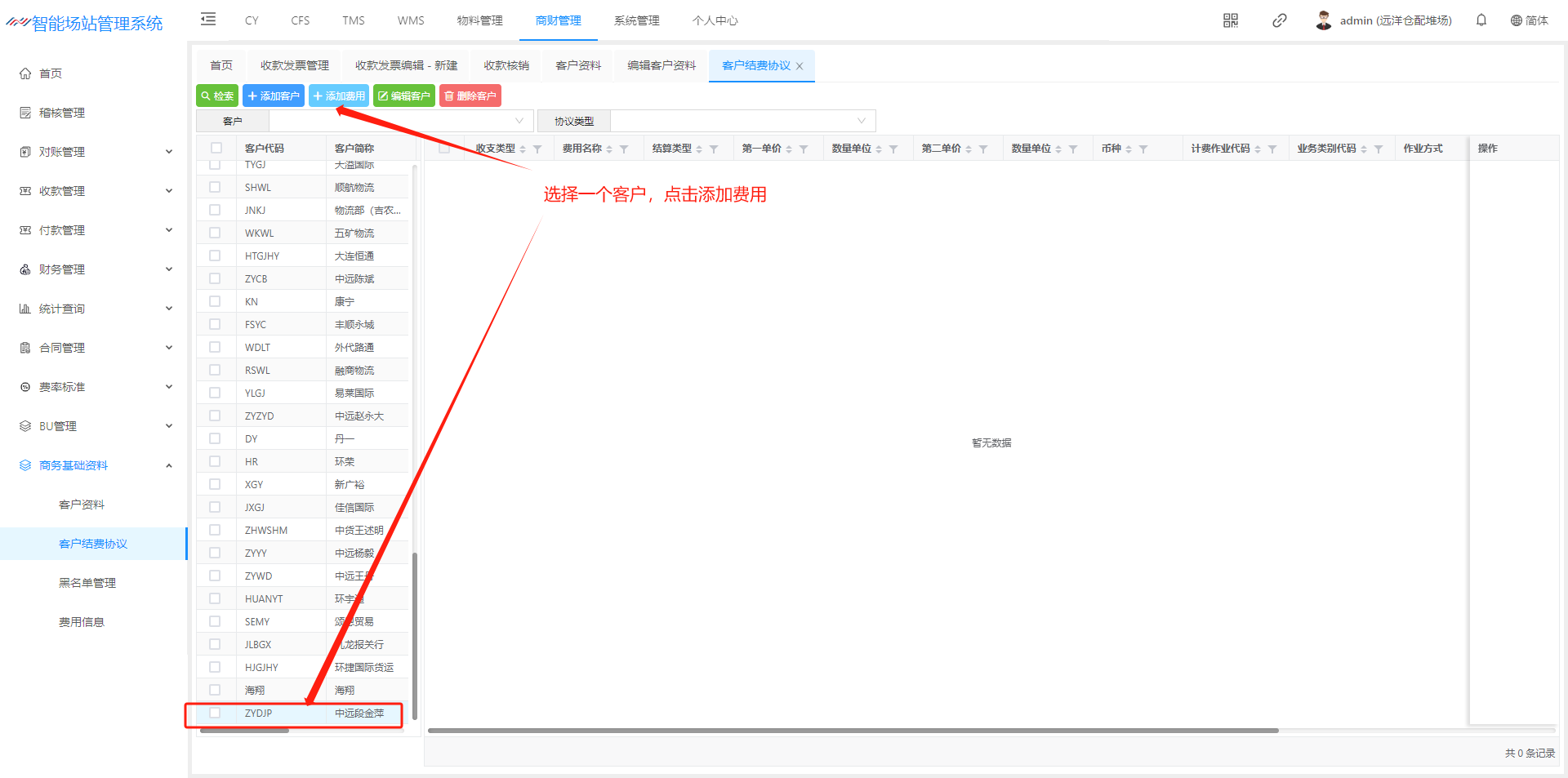1568x778 pixels.
Task: Click the red 删除客户 button
Action: (x=470, y=96)
